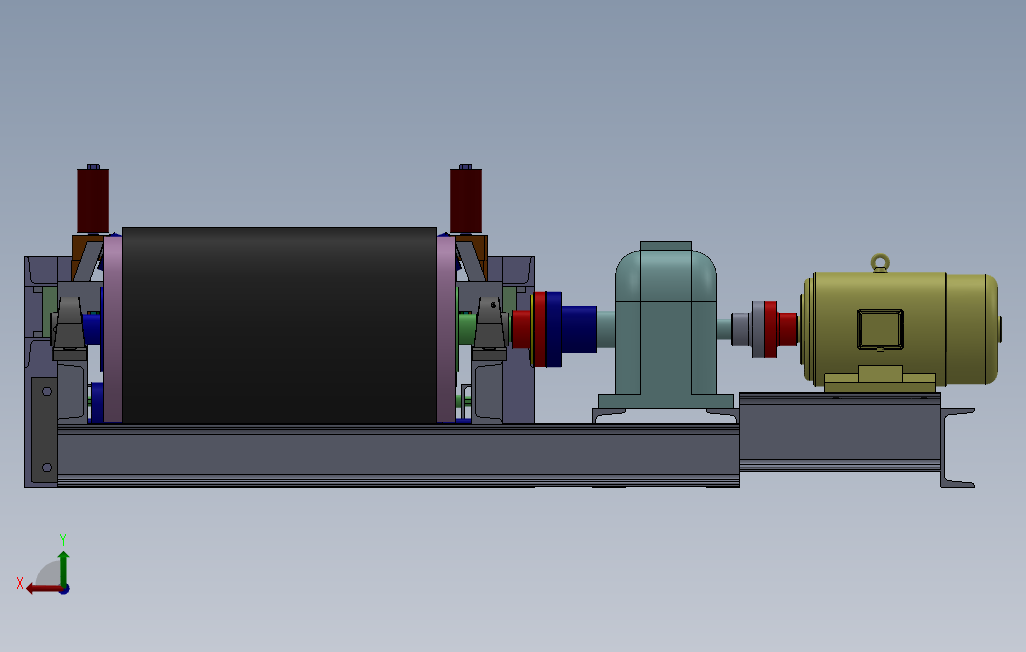Click the blue origin sphere of the triad
Viewport: 1026px width, 652px height.
click(x=64, y=589)
